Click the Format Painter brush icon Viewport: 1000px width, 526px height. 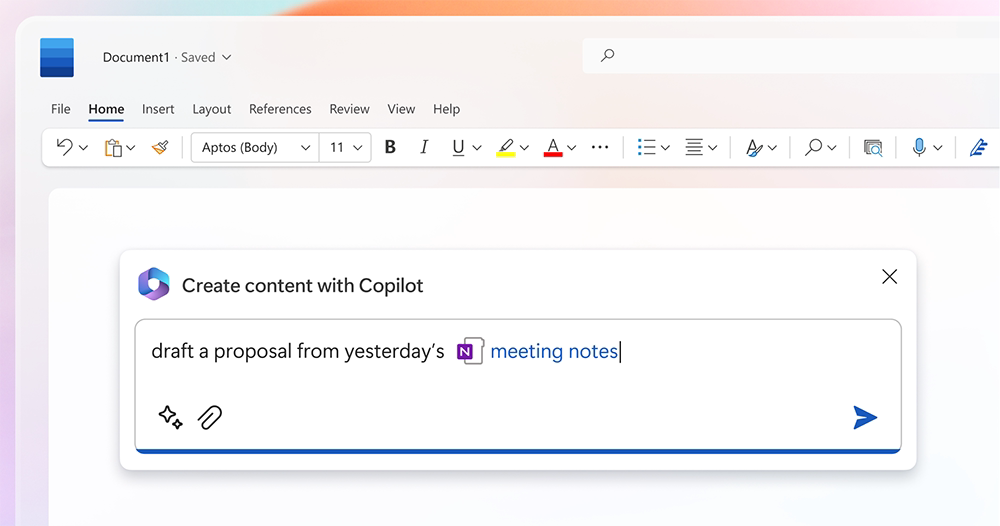(x=160, y=148)
